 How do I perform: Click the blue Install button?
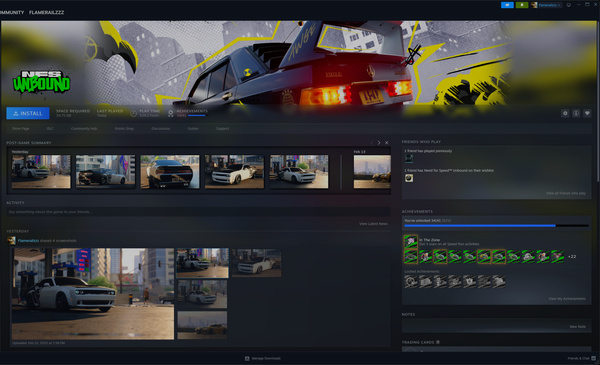point(28,113)
